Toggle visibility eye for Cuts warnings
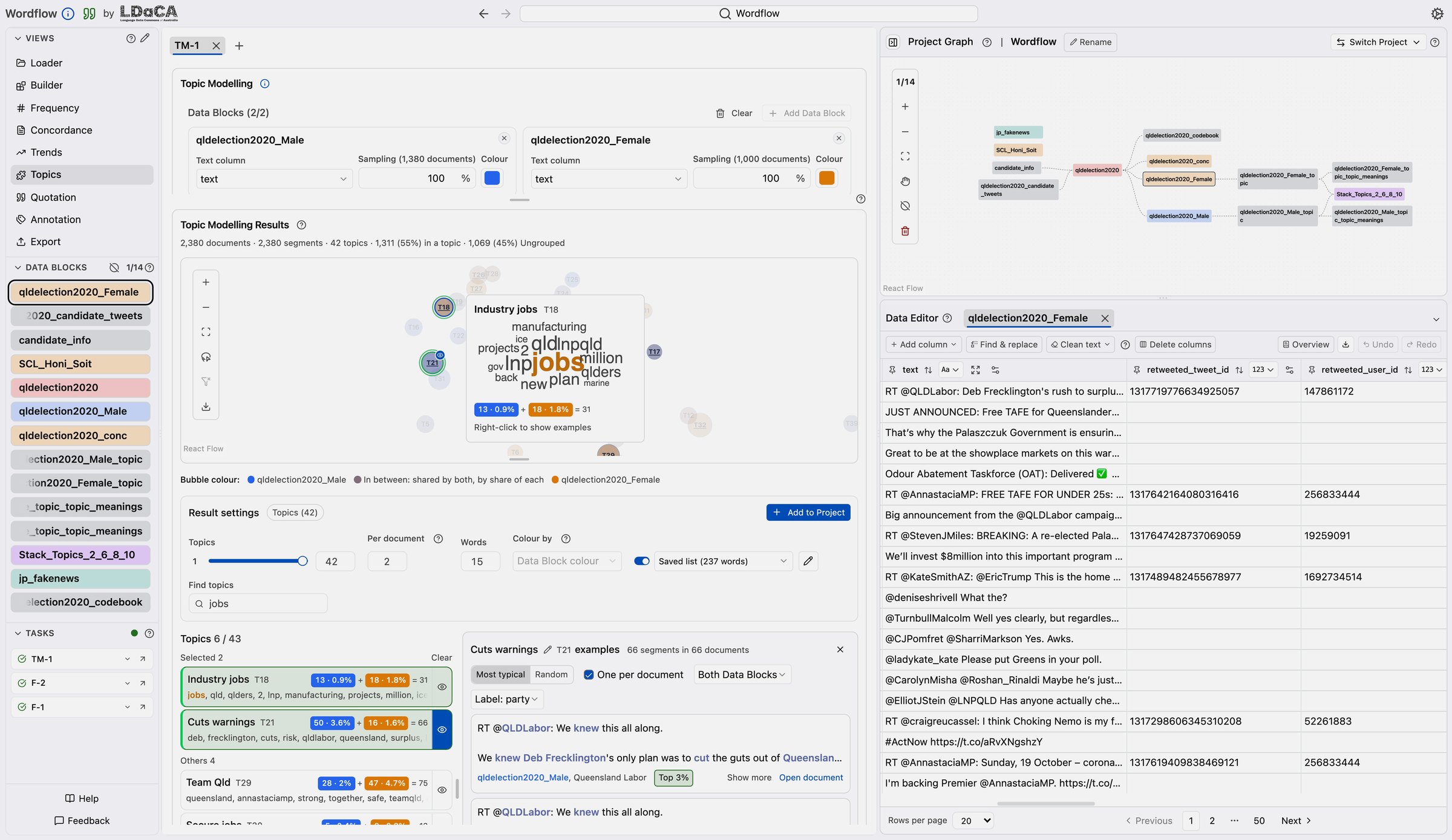The width and height of the screenshot is (1452, 840). coord(442,730)
